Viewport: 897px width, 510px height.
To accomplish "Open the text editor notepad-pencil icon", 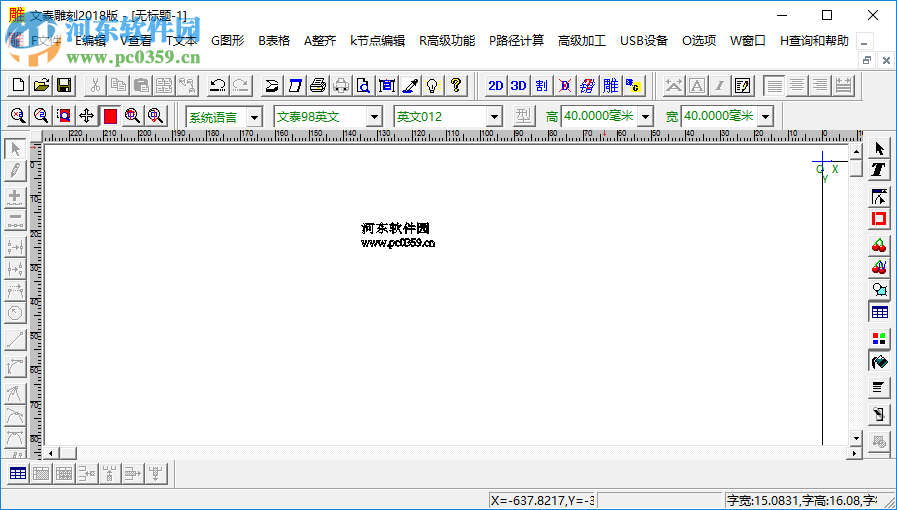I will (742, 86).
